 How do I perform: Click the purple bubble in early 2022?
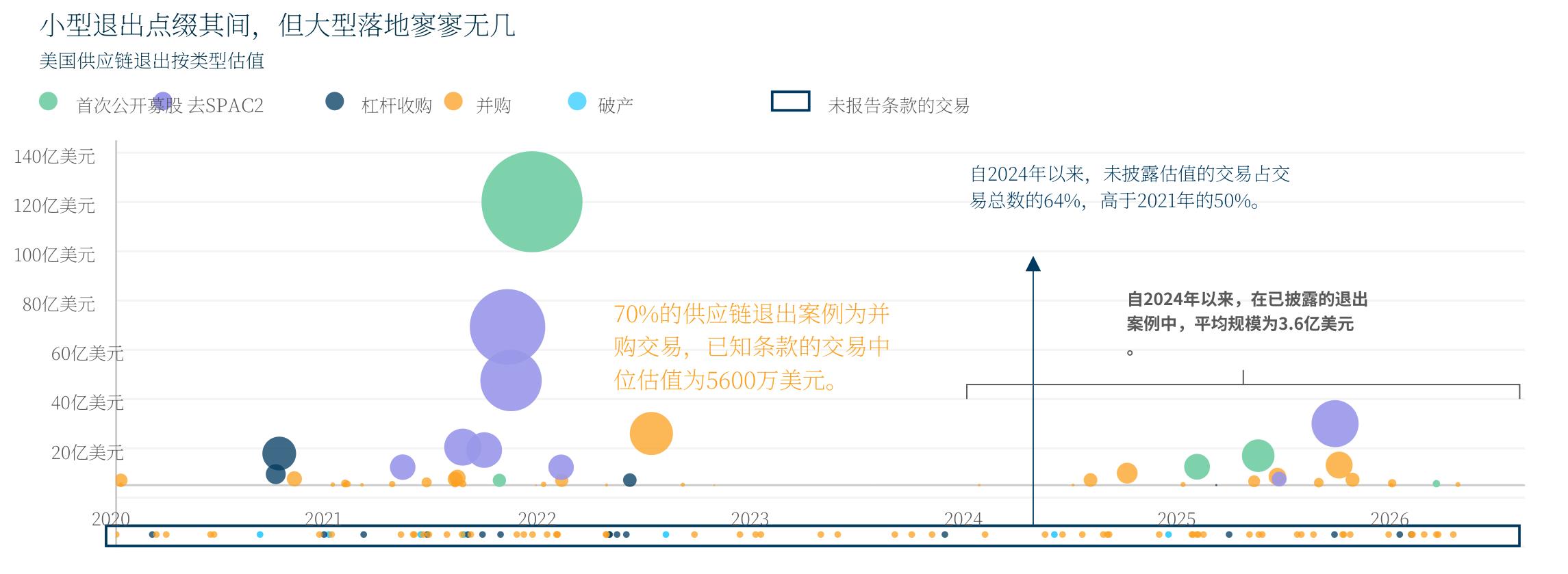pos(561,467)
